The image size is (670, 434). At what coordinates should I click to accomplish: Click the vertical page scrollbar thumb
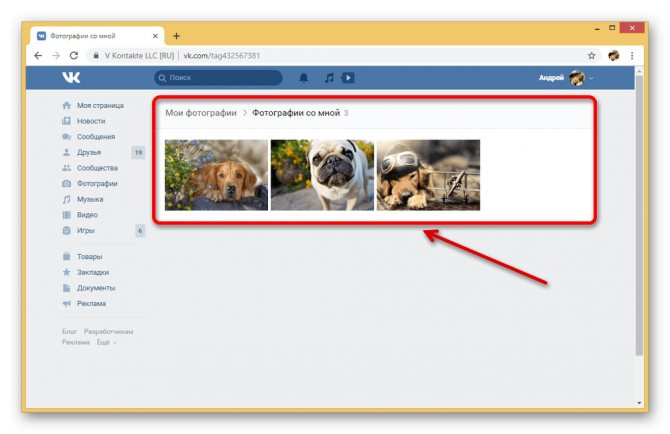point(639,216)
